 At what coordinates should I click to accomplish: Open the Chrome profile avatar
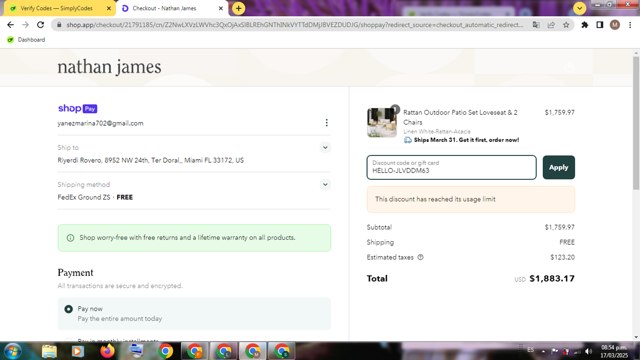pos(615,25)
